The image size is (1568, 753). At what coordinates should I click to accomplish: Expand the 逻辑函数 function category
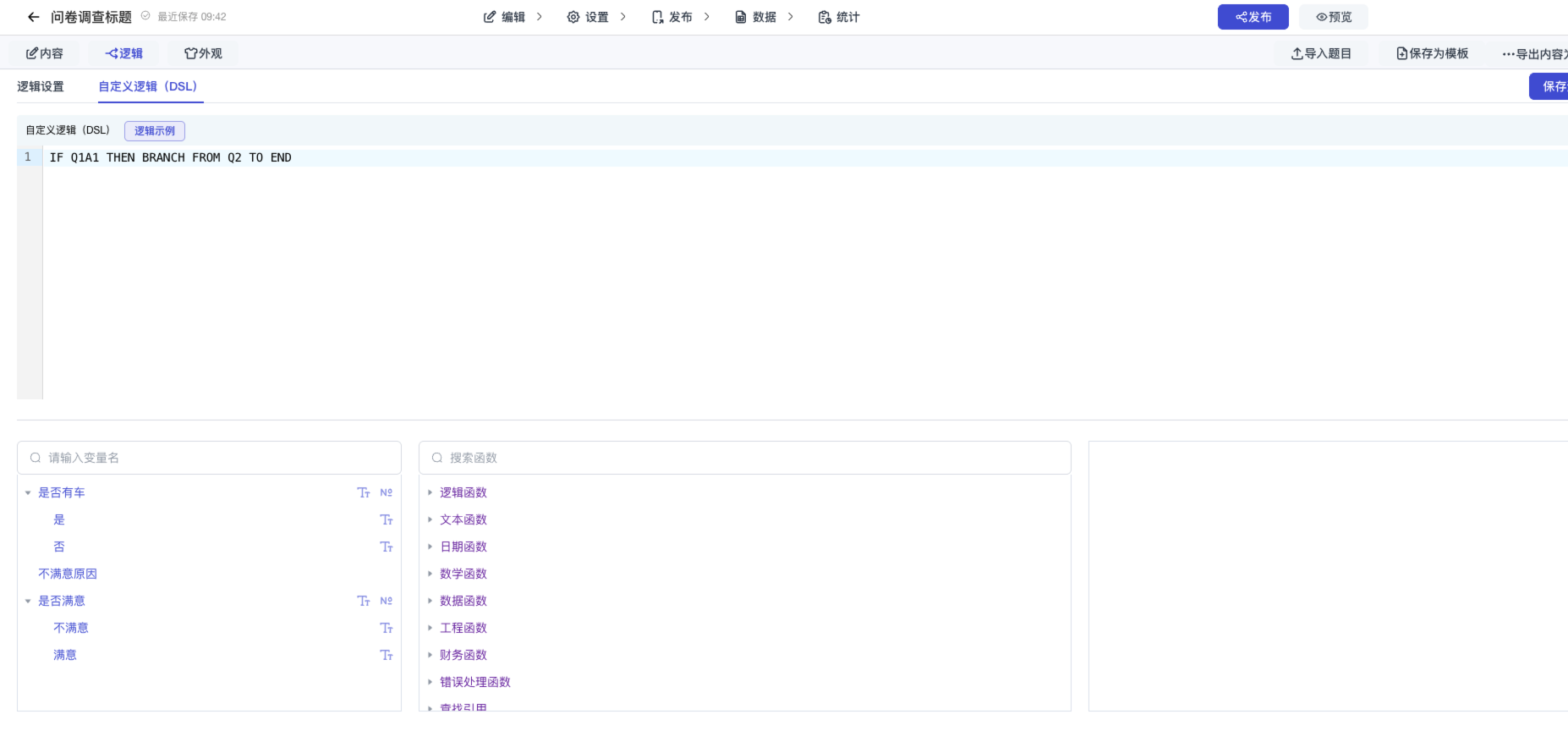[x=430, y=492]
